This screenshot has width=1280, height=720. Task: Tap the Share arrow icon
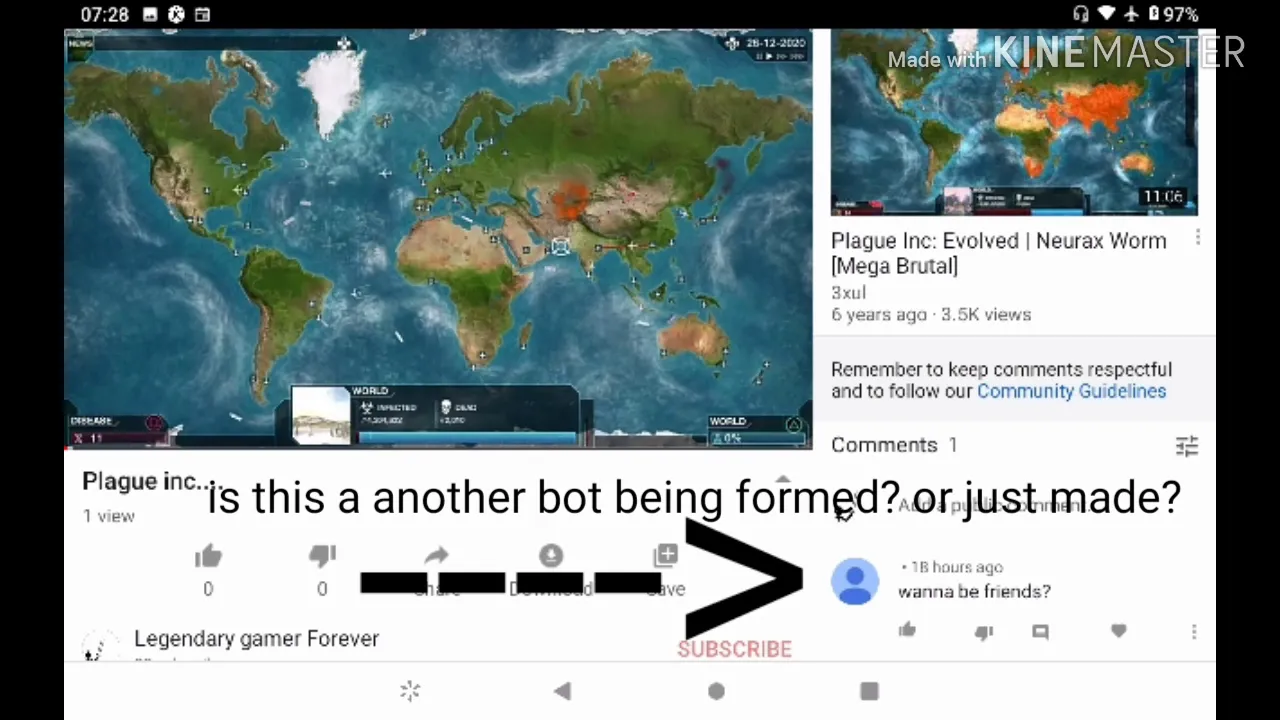(437, 556)
